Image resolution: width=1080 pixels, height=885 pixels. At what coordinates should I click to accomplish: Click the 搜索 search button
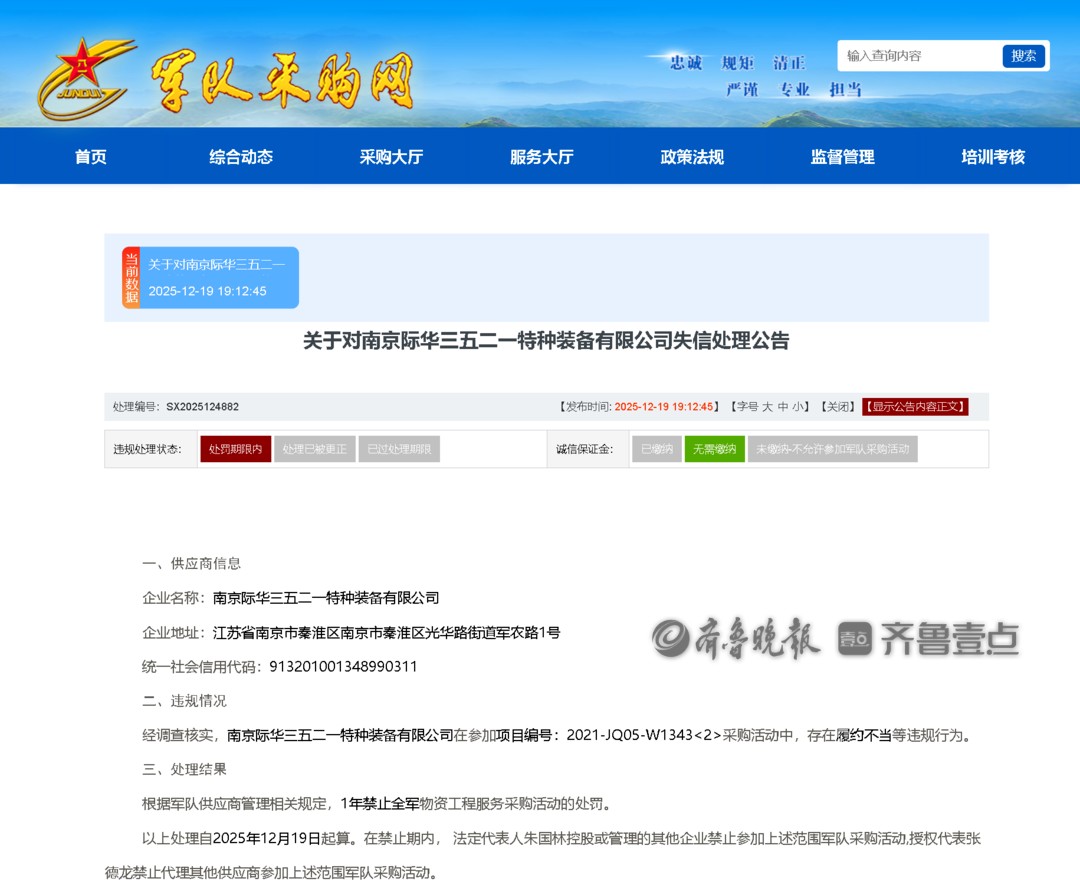click(x=1023, y=56)
